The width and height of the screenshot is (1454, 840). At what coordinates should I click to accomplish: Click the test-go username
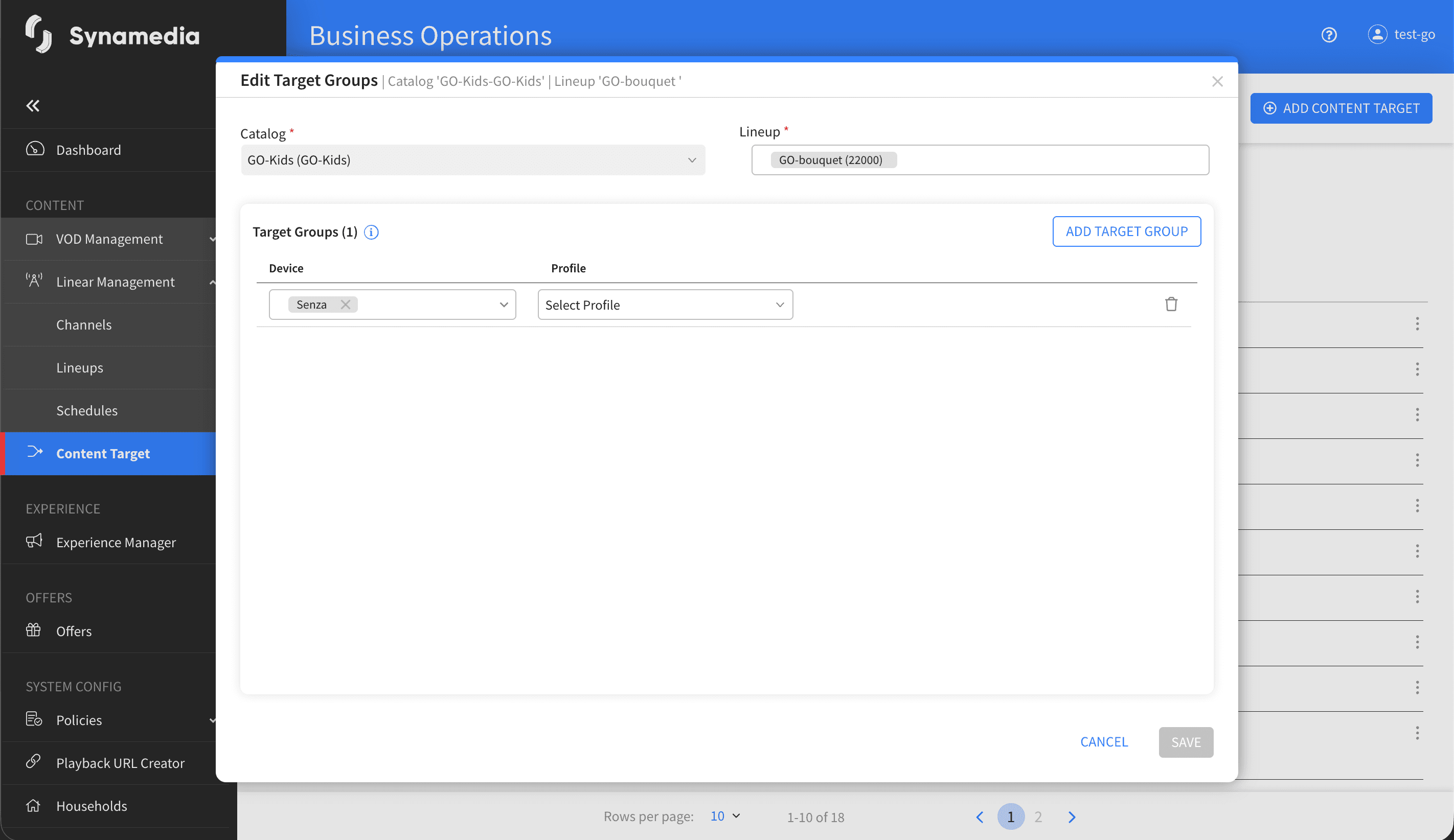[x=1414, y=35]
